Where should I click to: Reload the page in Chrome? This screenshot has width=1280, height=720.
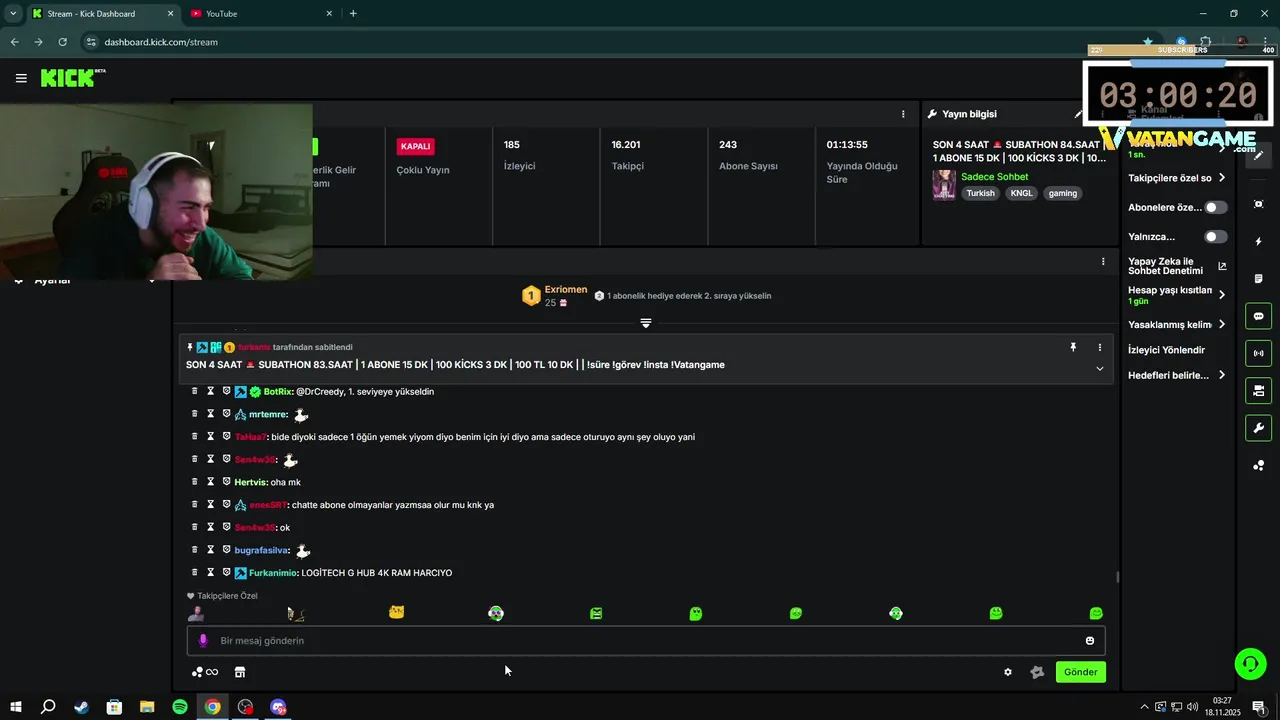point(62,42)
